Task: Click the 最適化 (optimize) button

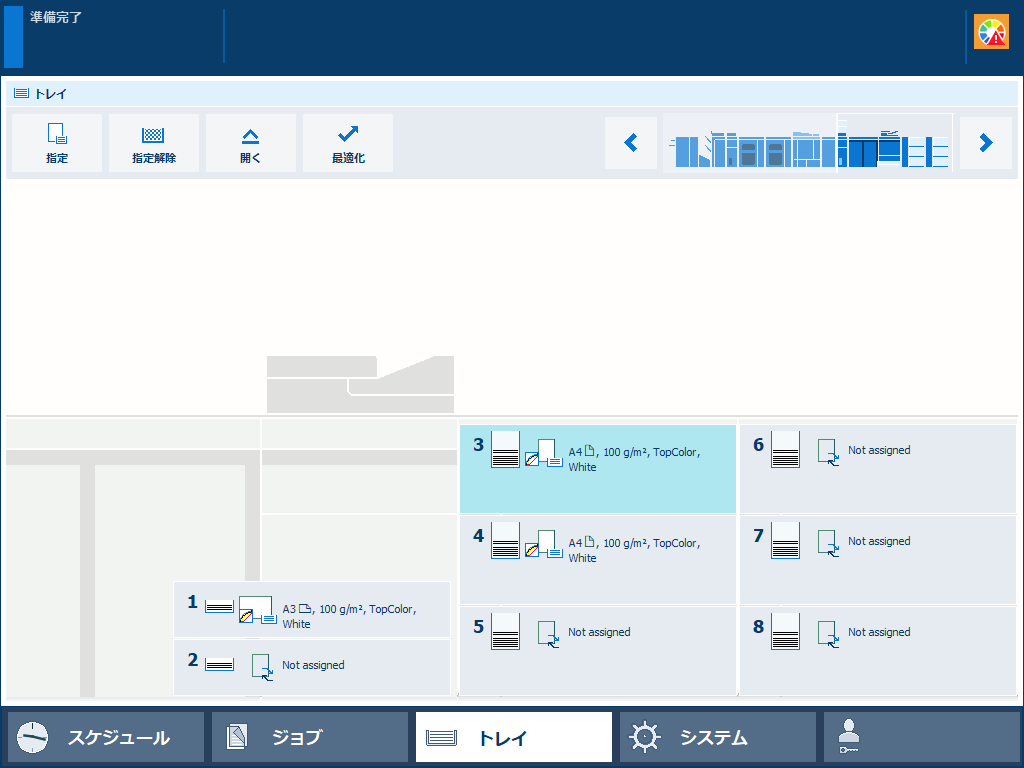Action: click(x=348, y=143)
